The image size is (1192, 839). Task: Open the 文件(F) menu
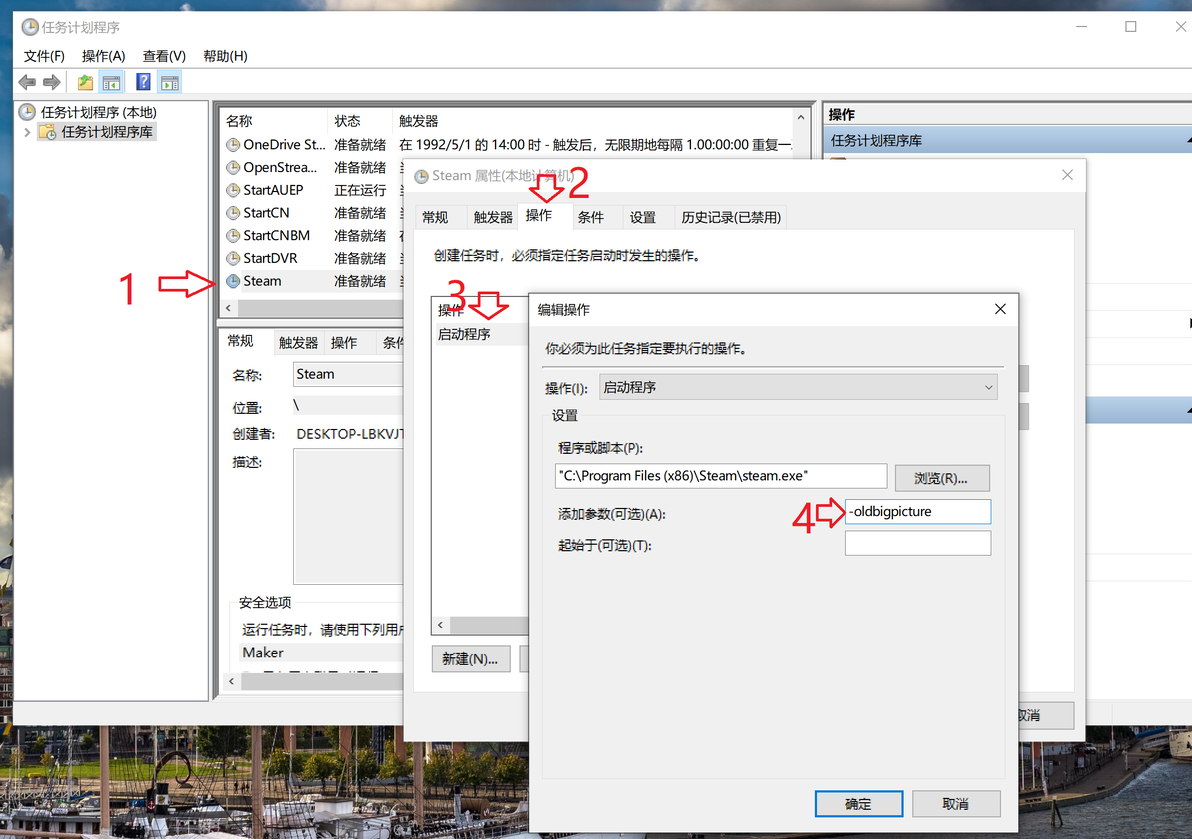(x=44, y=56)
